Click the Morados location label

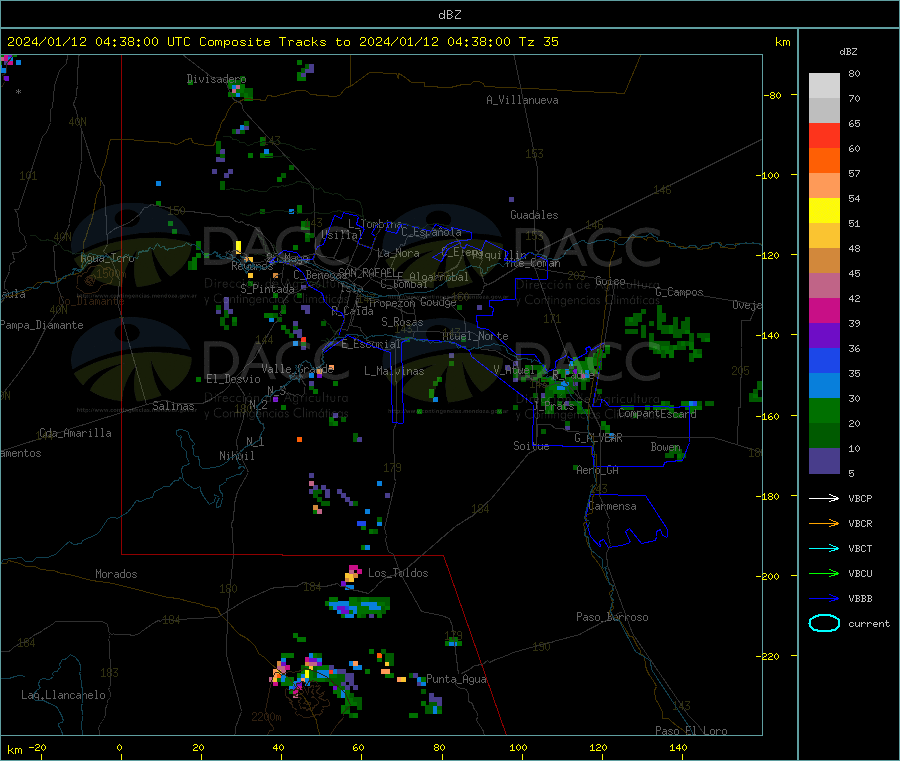coord(116,574)
